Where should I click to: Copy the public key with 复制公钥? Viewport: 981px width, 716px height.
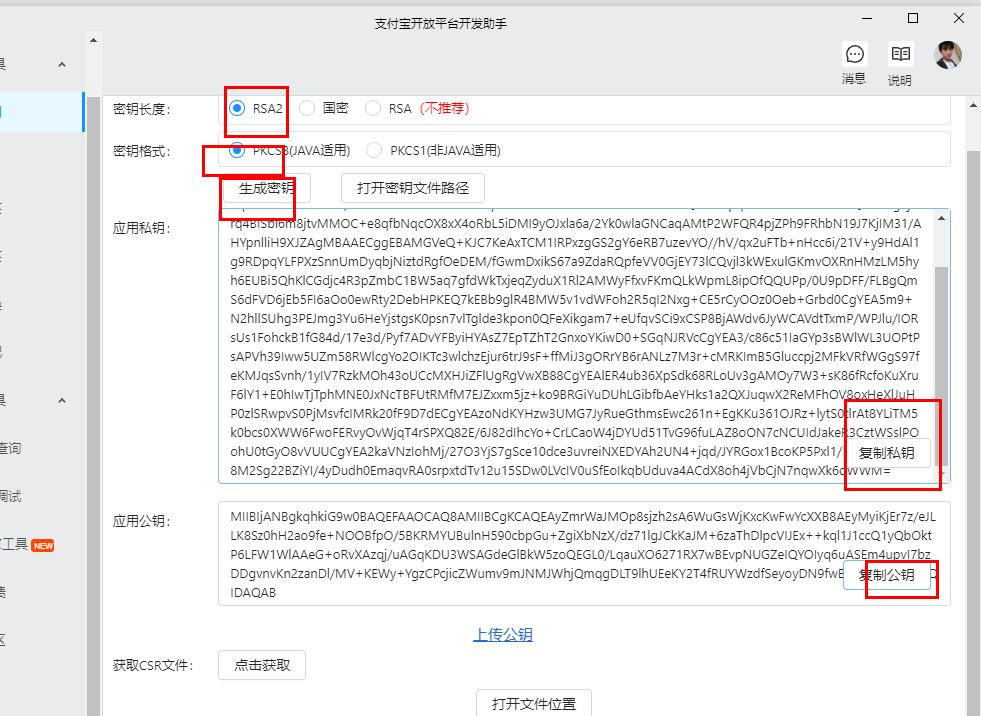[x=887, y=575]
